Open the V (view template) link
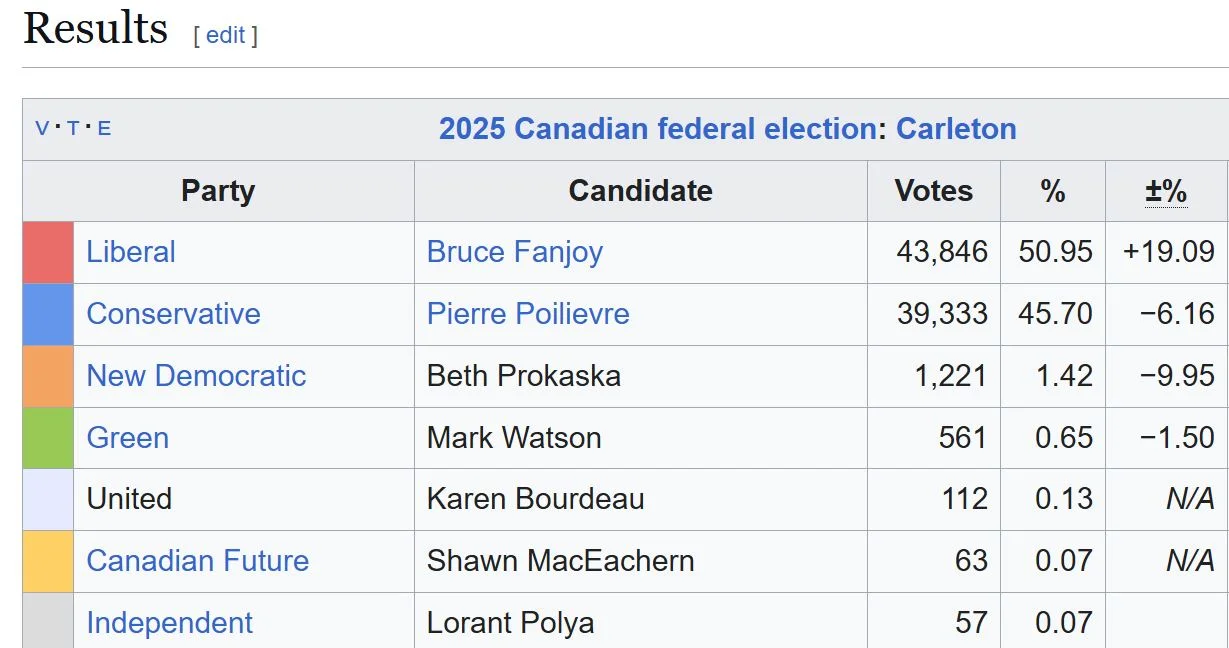The width and height of the screenshot is (1229, 648). click(42, 129)
